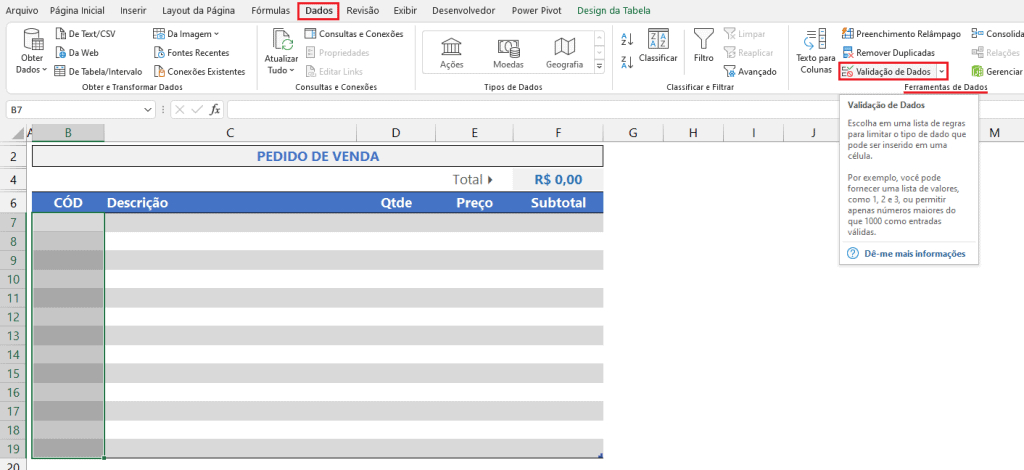Open the Consolidar tool
The width and height of the screenshot is (1024, 470).
click(997, 33)
